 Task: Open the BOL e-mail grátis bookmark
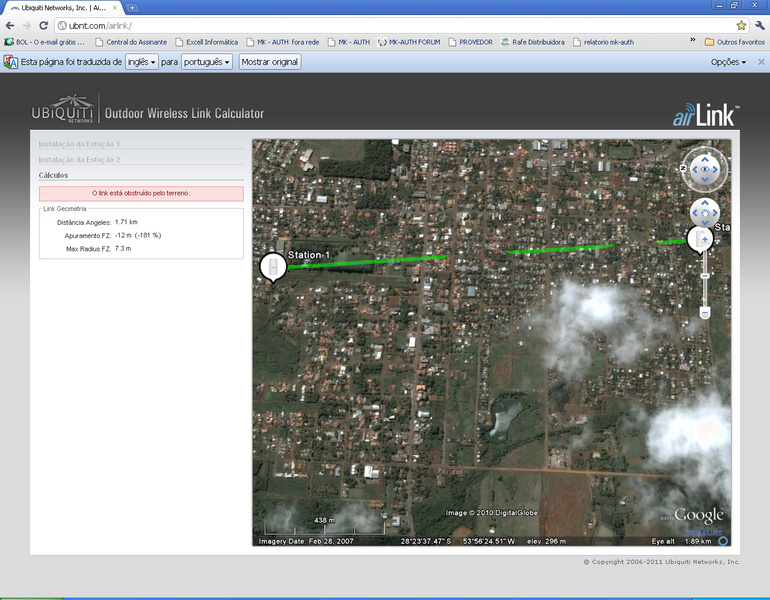(45, 42)
